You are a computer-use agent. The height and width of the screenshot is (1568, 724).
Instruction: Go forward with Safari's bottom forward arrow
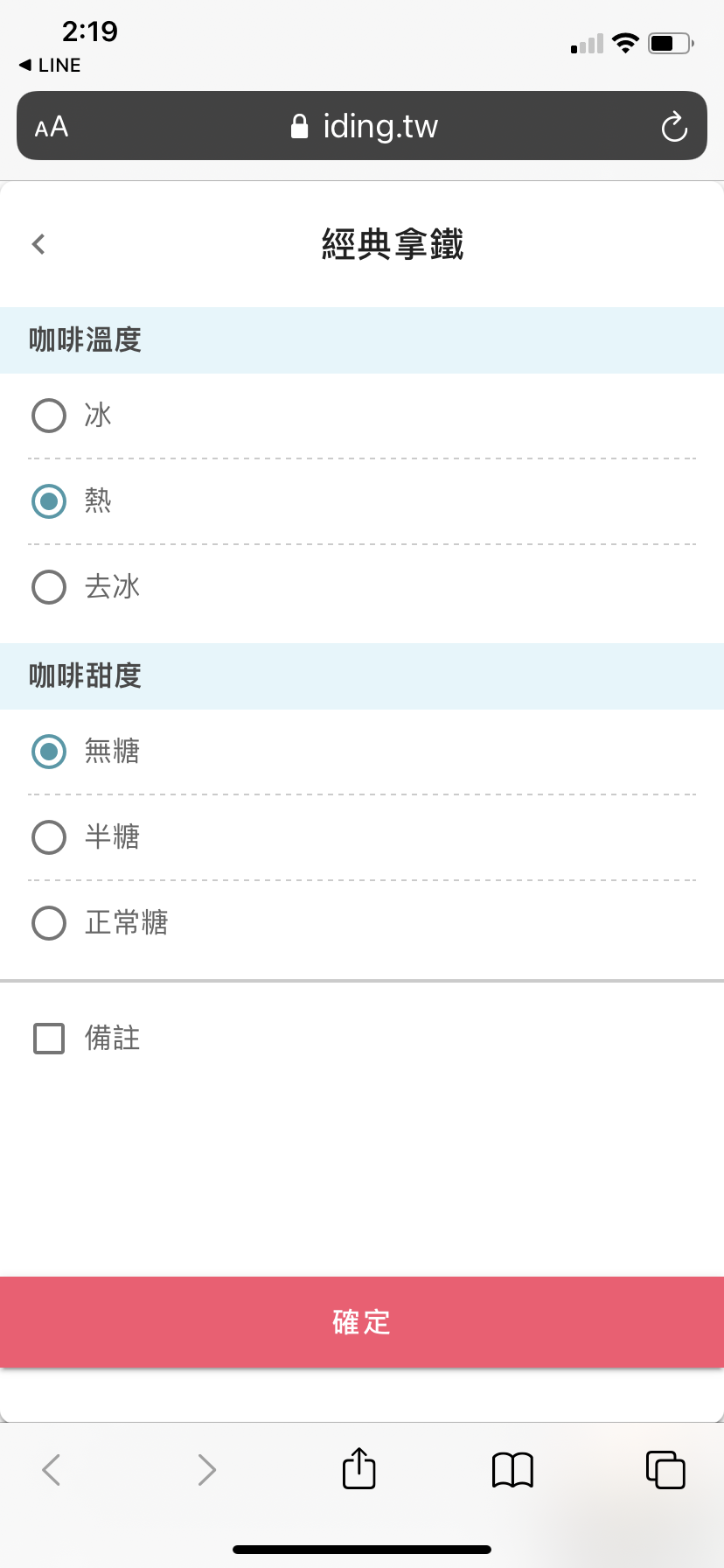click(x=206, y=1469)
